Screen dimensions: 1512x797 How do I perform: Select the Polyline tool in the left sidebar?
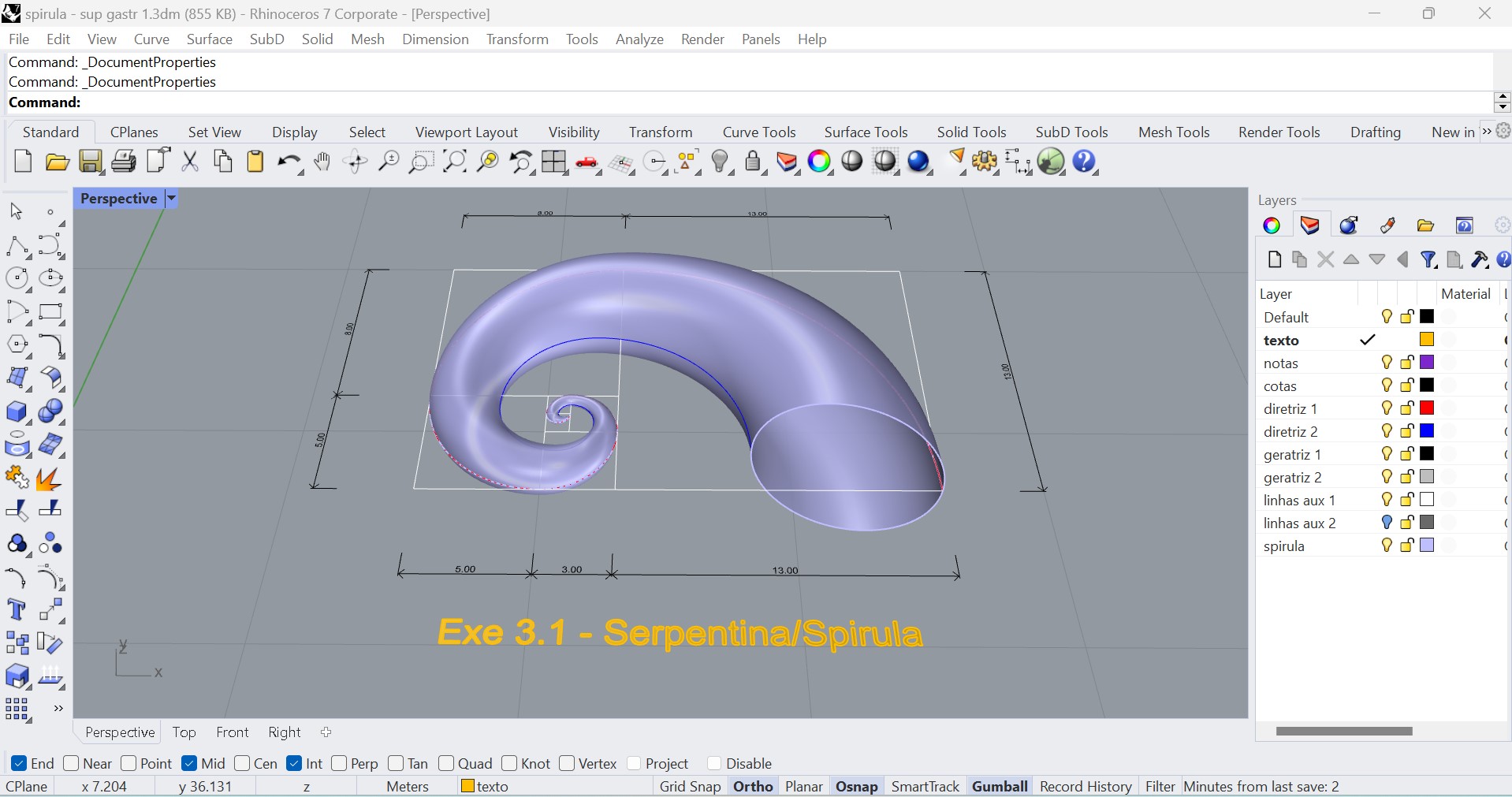17,246
